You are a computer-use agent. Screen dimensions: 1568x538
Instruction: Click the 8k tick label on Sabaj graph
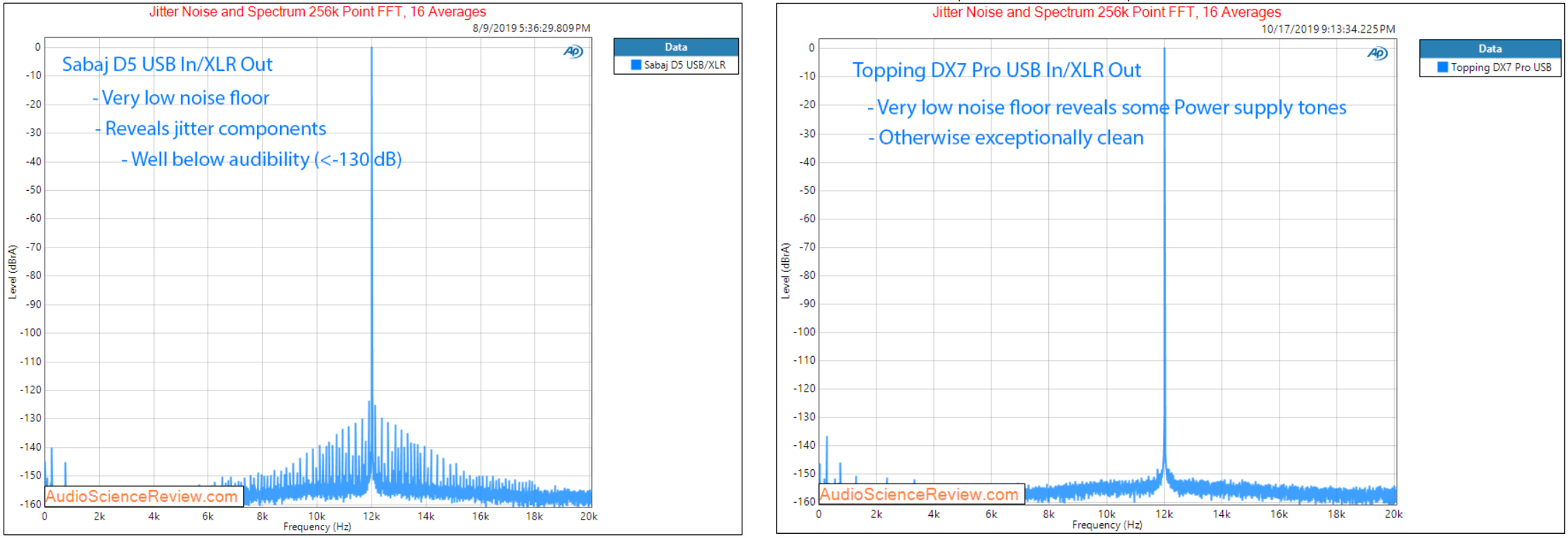(262, 516)
